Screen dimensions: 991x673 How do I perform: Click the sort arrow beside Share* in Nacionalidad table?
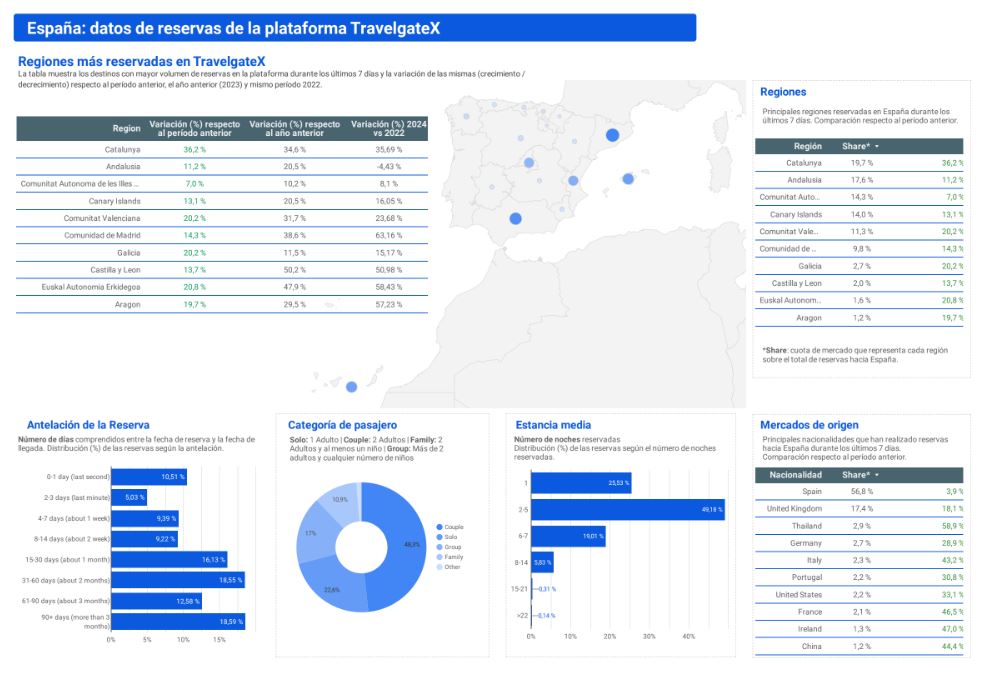tap(877, 475)
